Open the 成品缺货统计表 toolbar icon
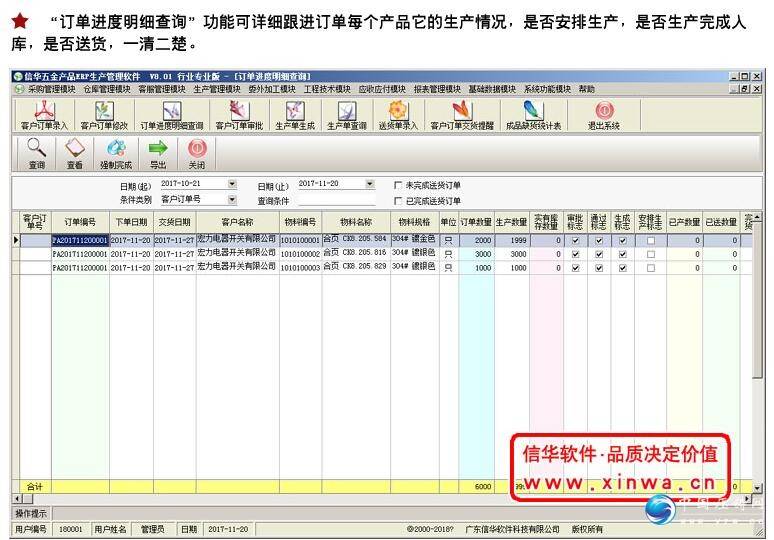Image resolution: width=774 pixels, height=540 pixels. click(x=533, y=115)
